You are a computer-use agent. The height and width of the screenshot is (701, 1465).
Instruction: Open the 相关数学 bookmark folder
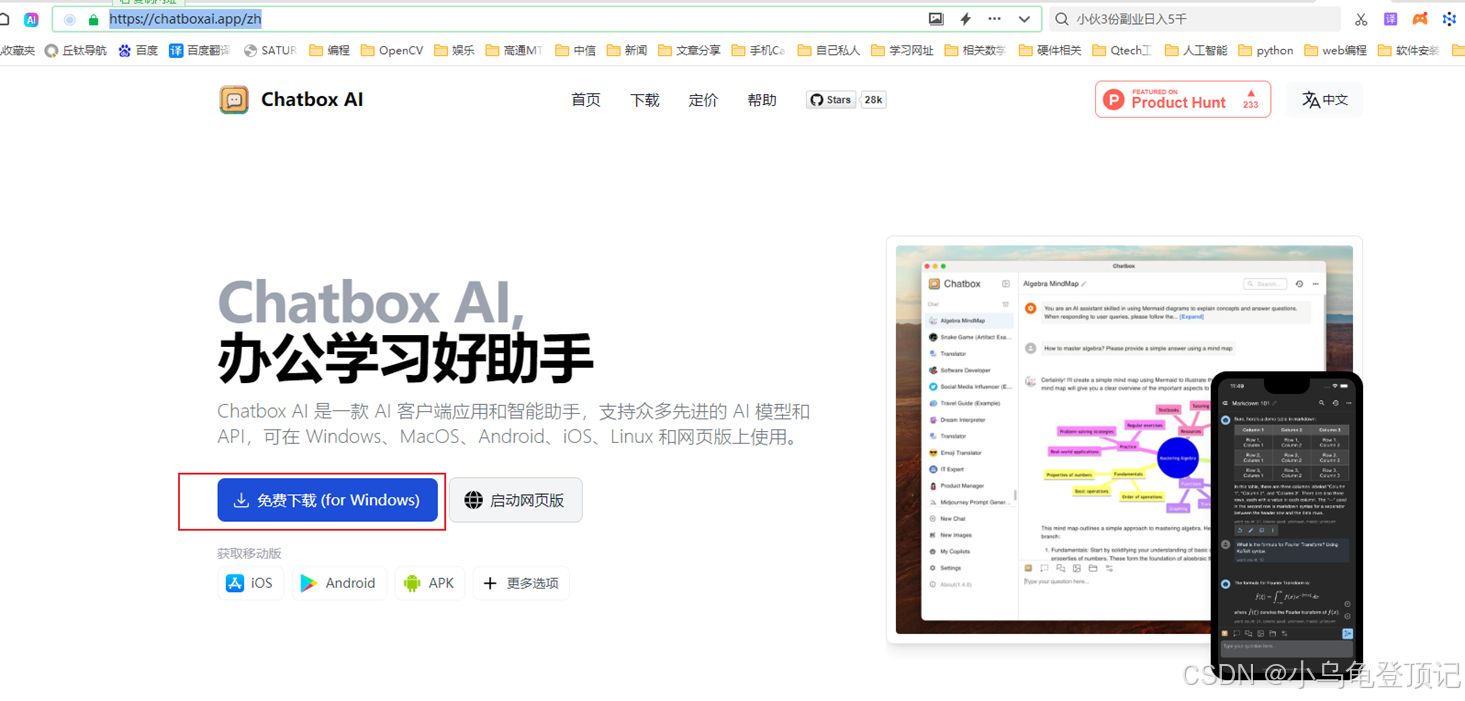click(x=976, y=50)
